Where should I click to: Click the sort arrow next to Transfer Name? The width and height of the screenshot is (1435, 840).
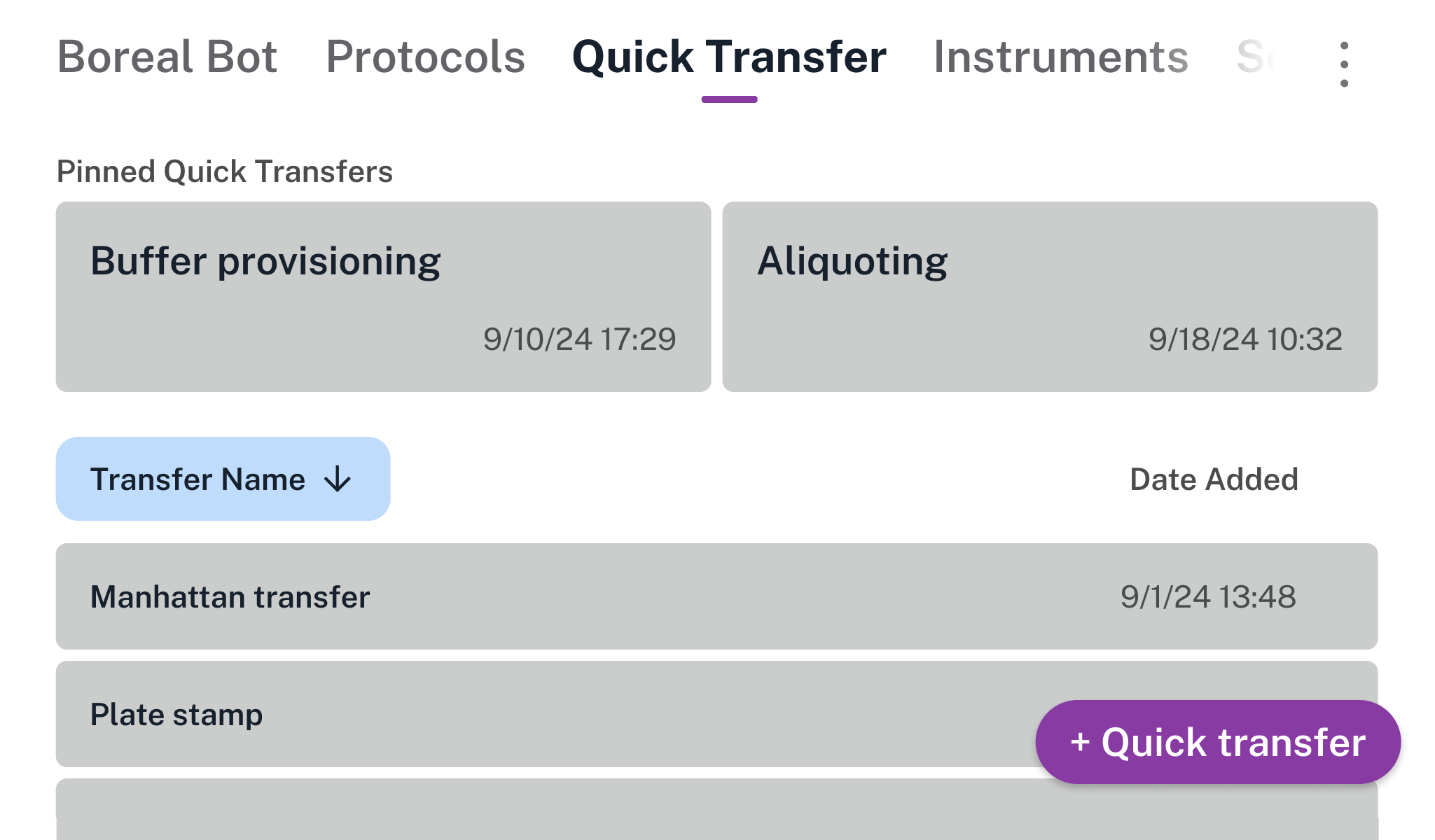338,479
